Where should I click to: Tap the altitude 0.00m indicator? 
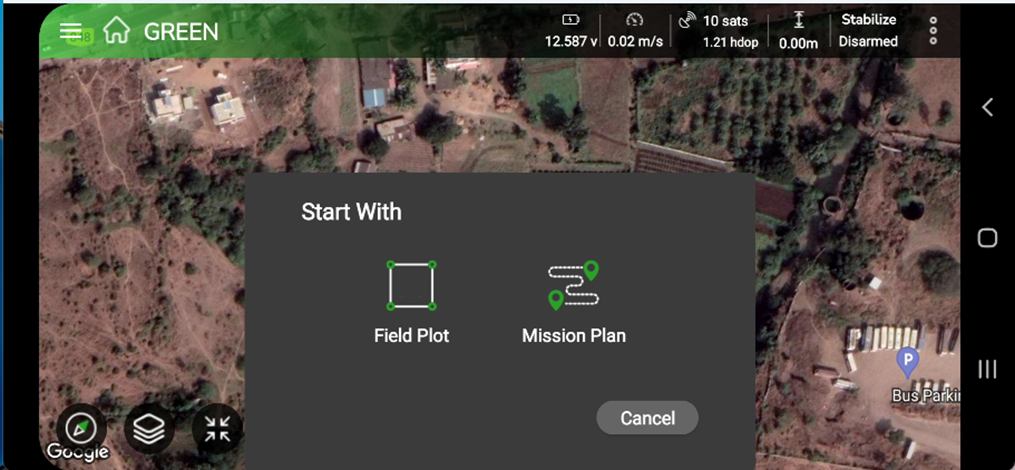[x=798, y=31]
